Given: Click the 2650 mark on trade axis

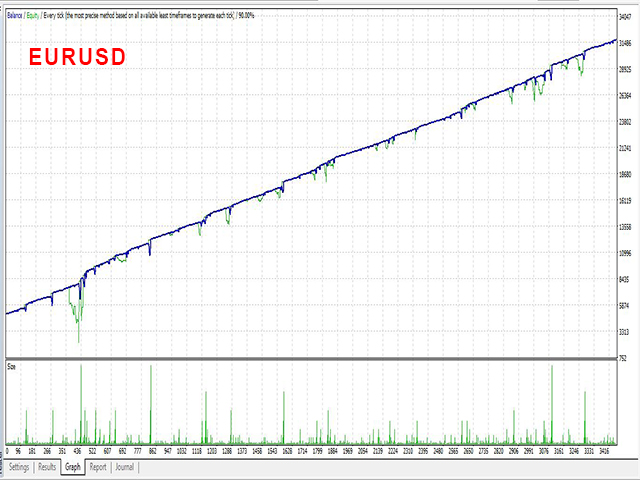Looking at the screenshot, I should coord(468,451).
